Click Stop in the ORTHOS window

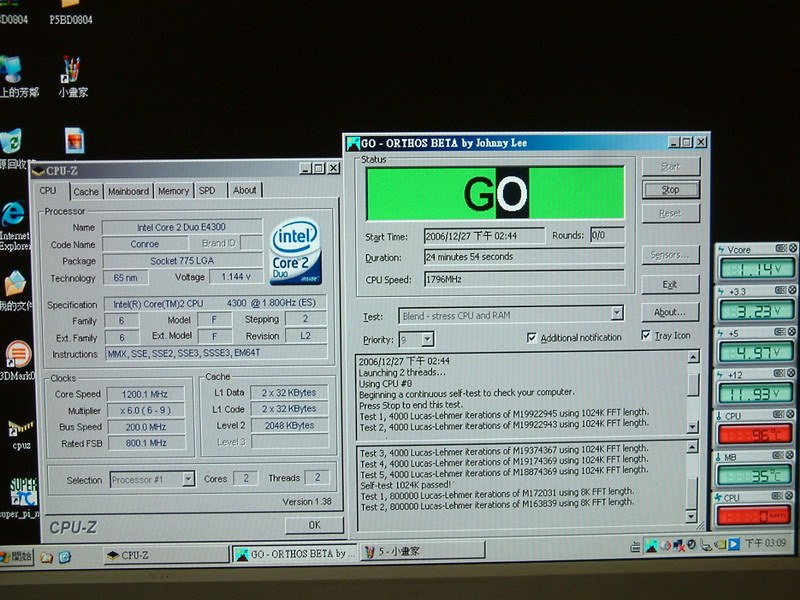(670, 190)
